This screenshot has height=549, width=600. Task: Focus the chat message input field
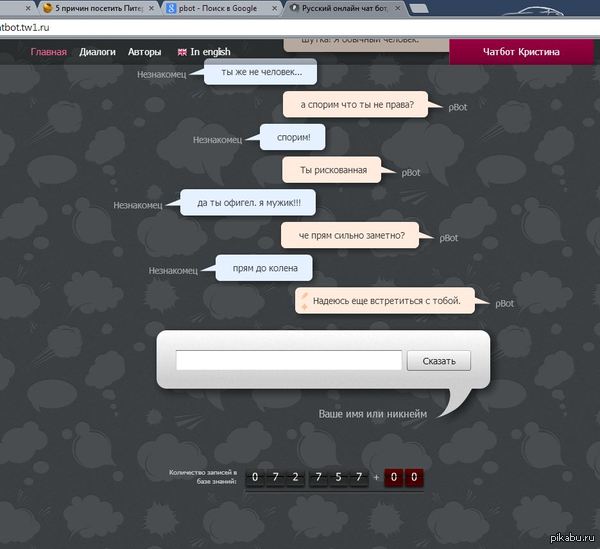tap(288, 361)
